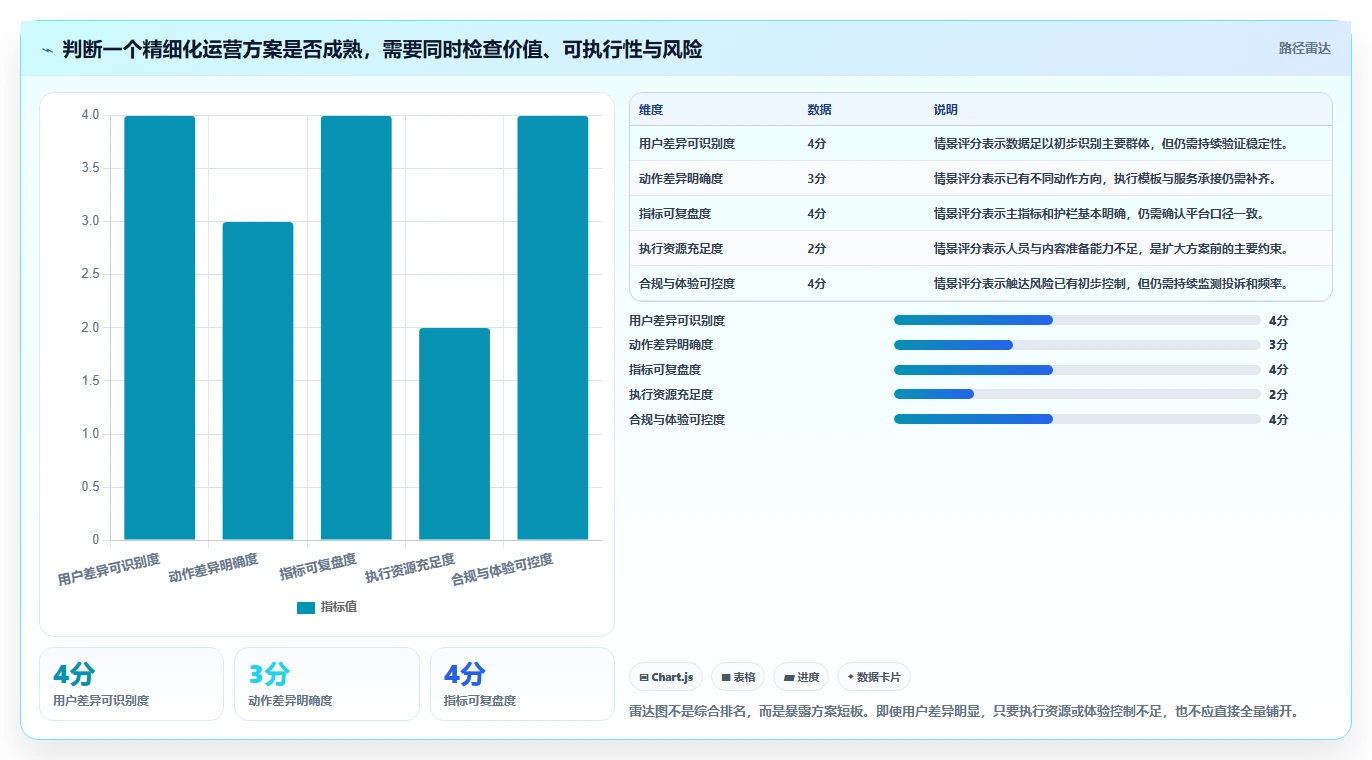Click the description mentioning 持续监测投诉和频率
This screenshot has width=1372, height=760.
coord(1111,284)
